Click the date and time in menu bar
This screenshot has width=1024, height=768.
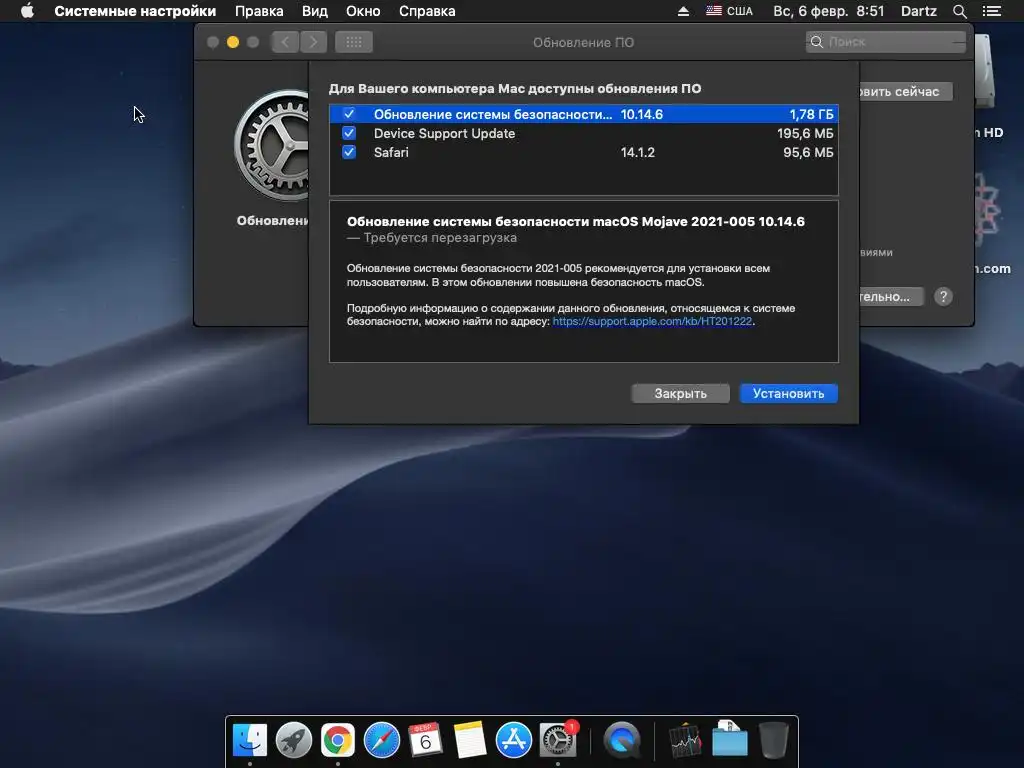[829, 11]
